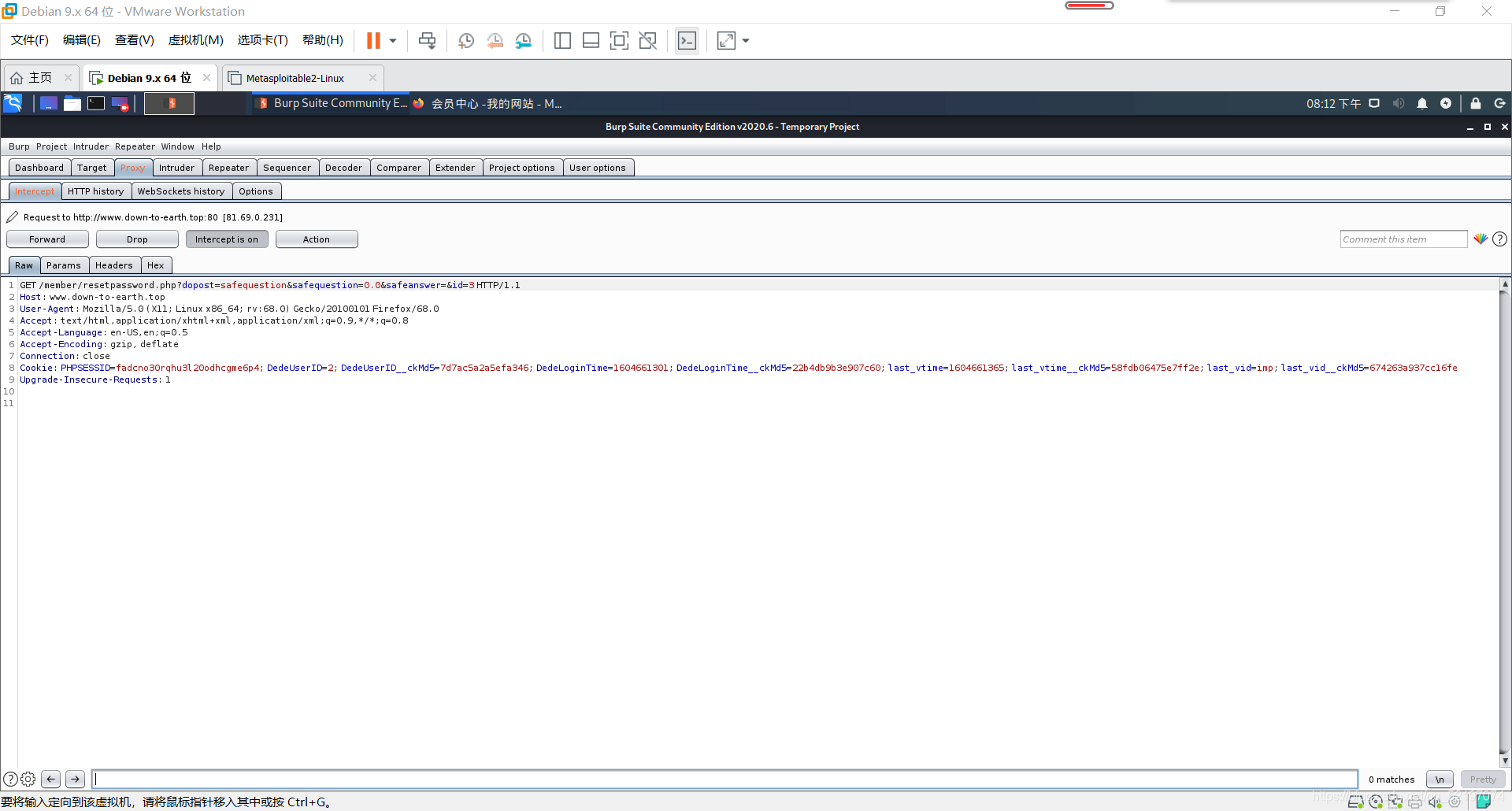Switch to the Target tab
The image size is (1512, 811).
[92, 168]
